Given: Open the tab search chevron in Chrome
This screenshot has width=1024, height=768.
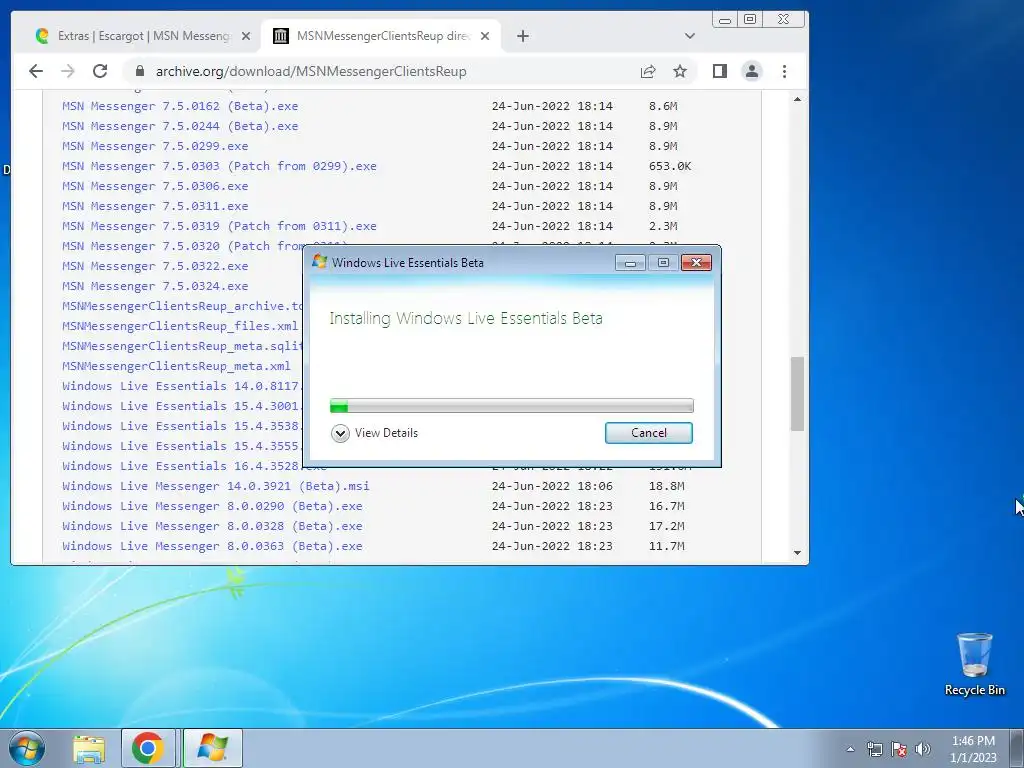Looking at the screenshot, I should click(690, 36).
